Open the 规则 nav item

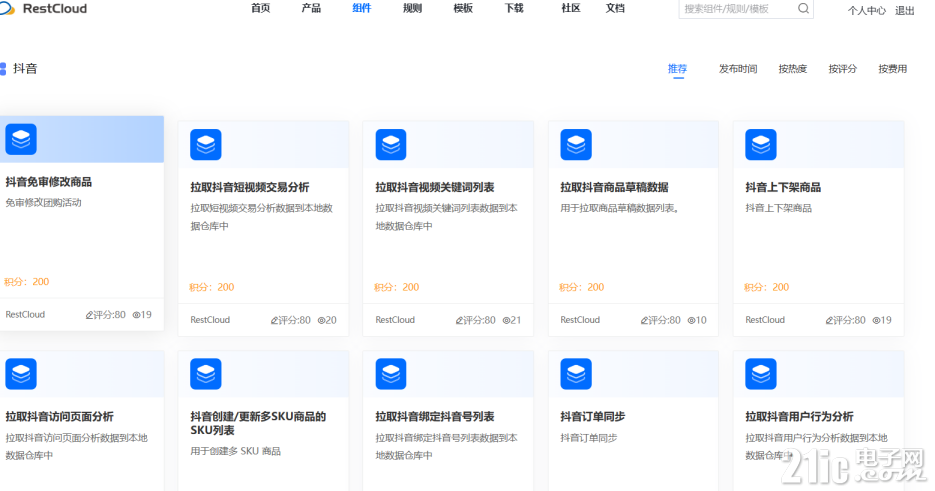[x=413, y=8]
